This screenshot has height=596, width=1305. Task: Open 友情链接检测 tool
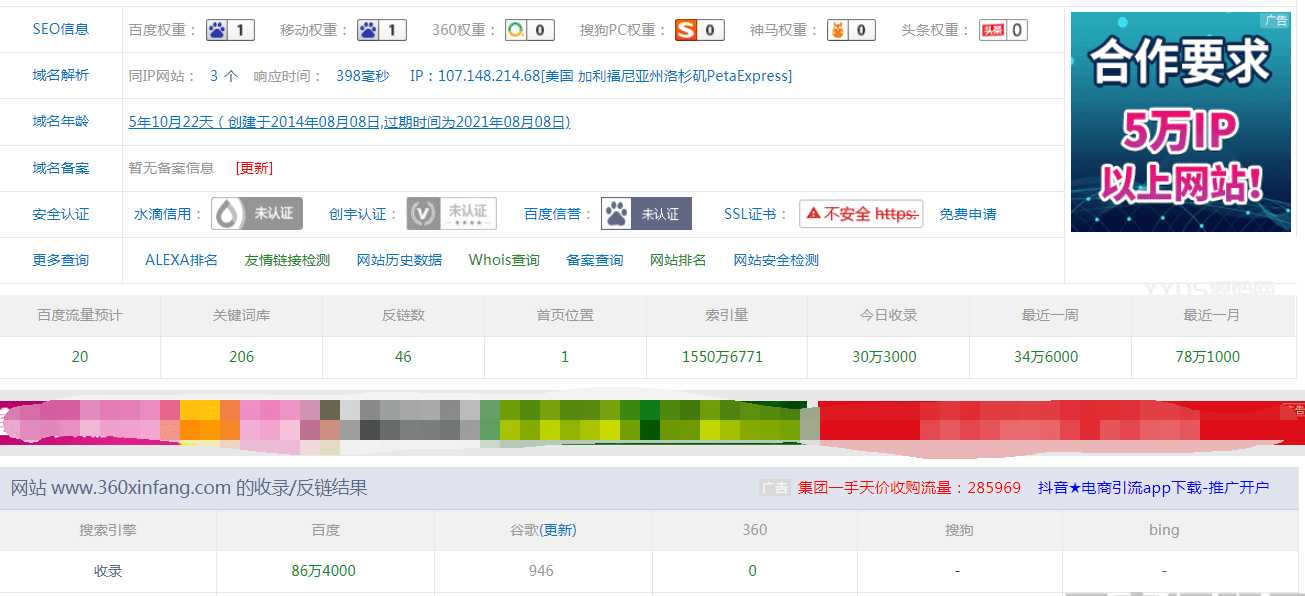point(287,260)
